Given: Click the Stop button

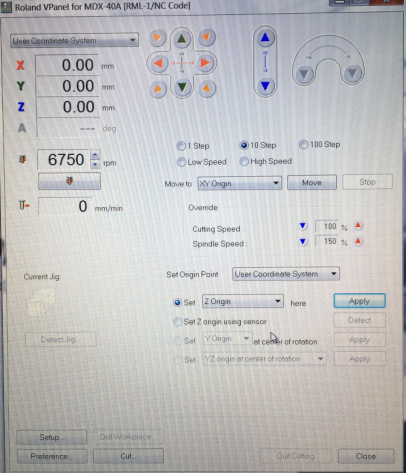Looking at the screenshot, I should coord(367,182).
